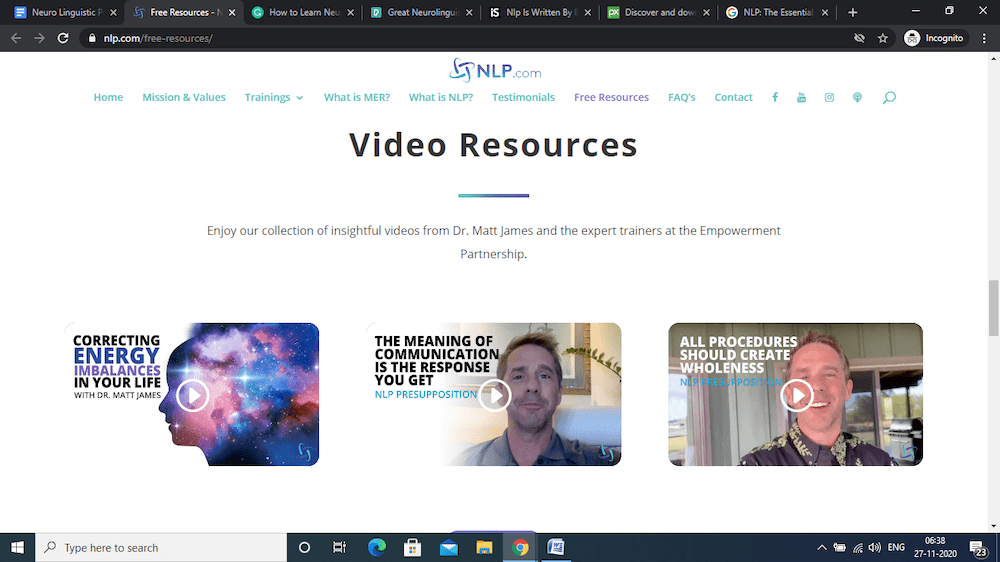Close the Free Resources tab
The height and width of the screenshot is (562, 1000).
click(x=232, y=12)
